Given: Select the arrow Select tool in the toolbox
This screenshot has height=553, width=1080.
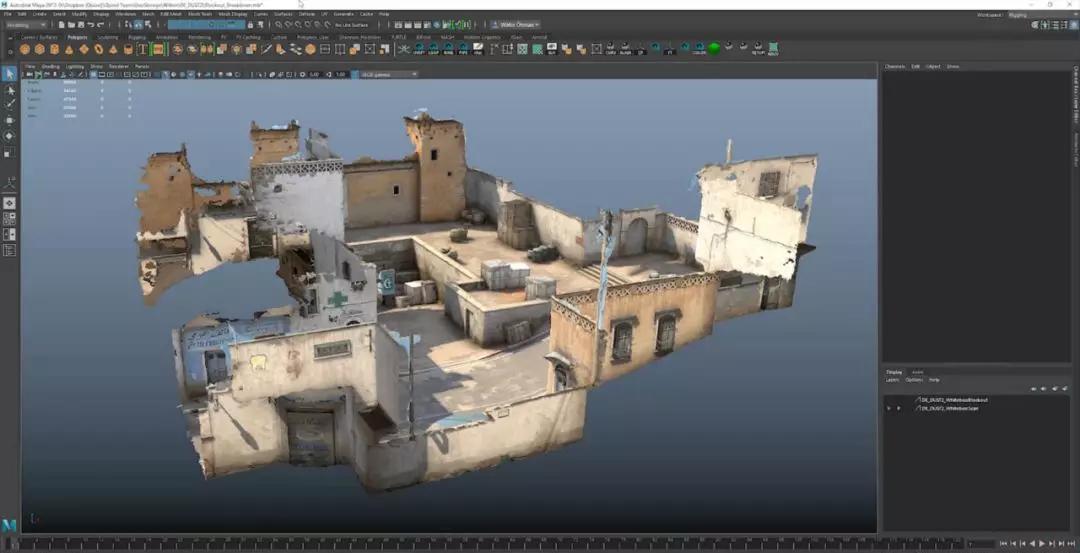Looking at the screenshot, I should coord(10,74).
